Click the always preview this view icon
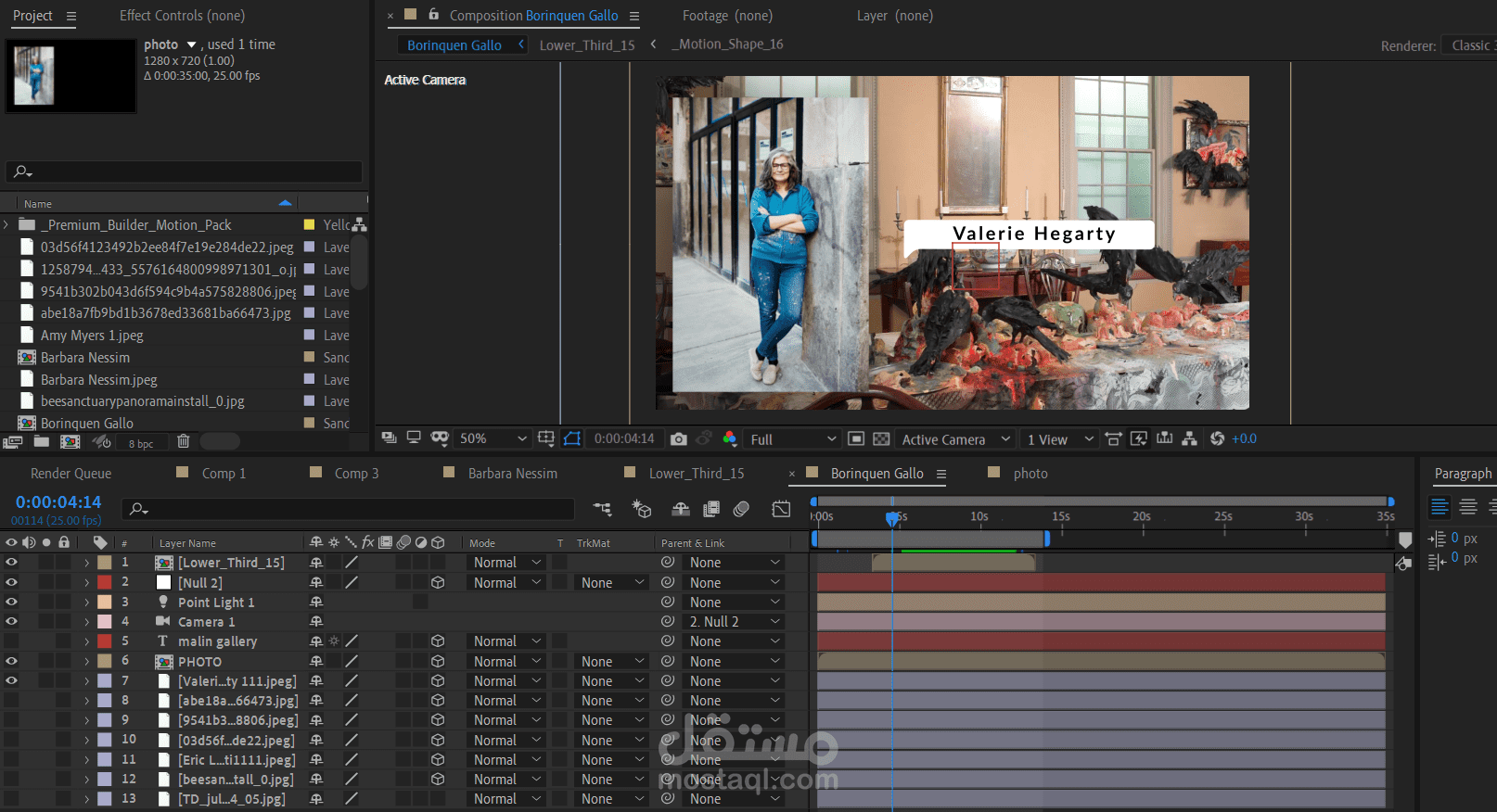Screen dimensions: 1497x812 click(x=390, y=438)
